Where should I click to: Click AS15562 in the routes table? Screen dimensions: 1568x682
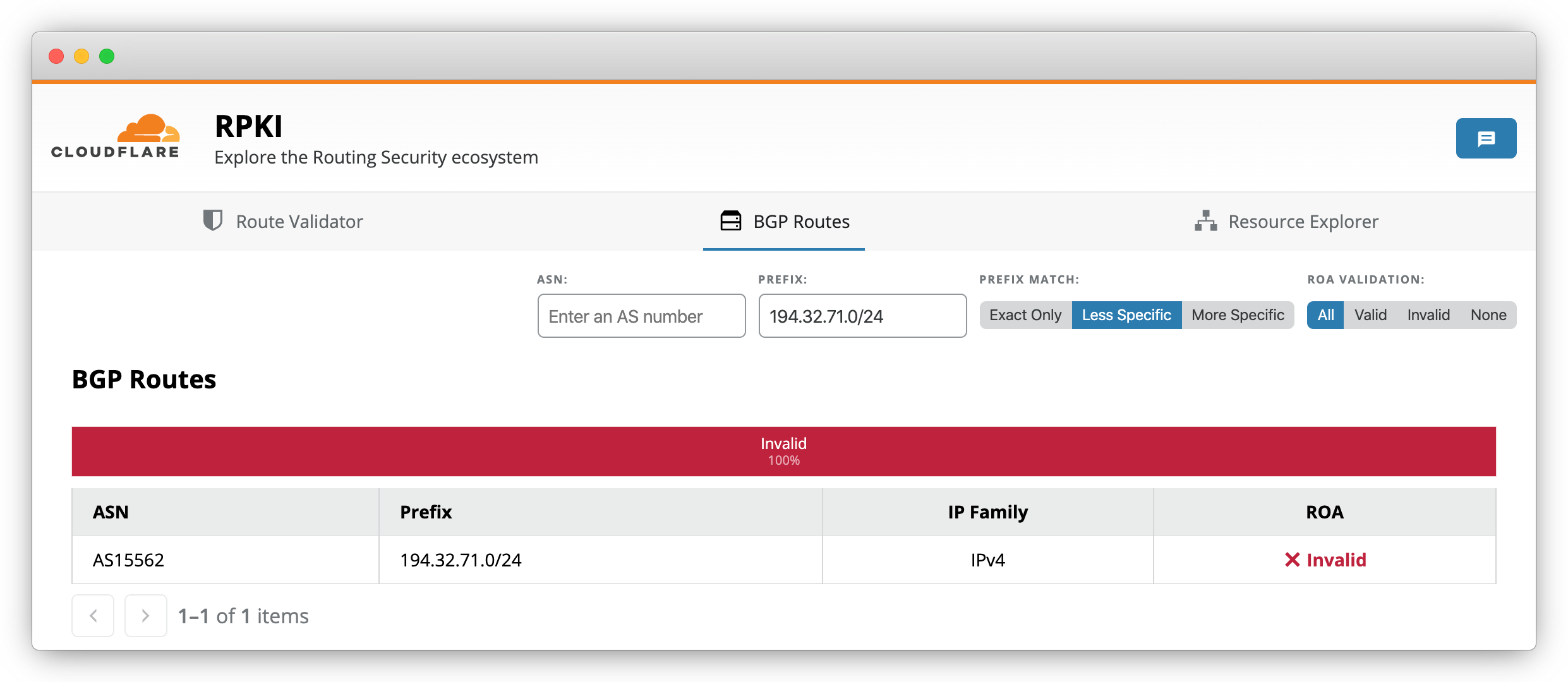tap(128, 560)
